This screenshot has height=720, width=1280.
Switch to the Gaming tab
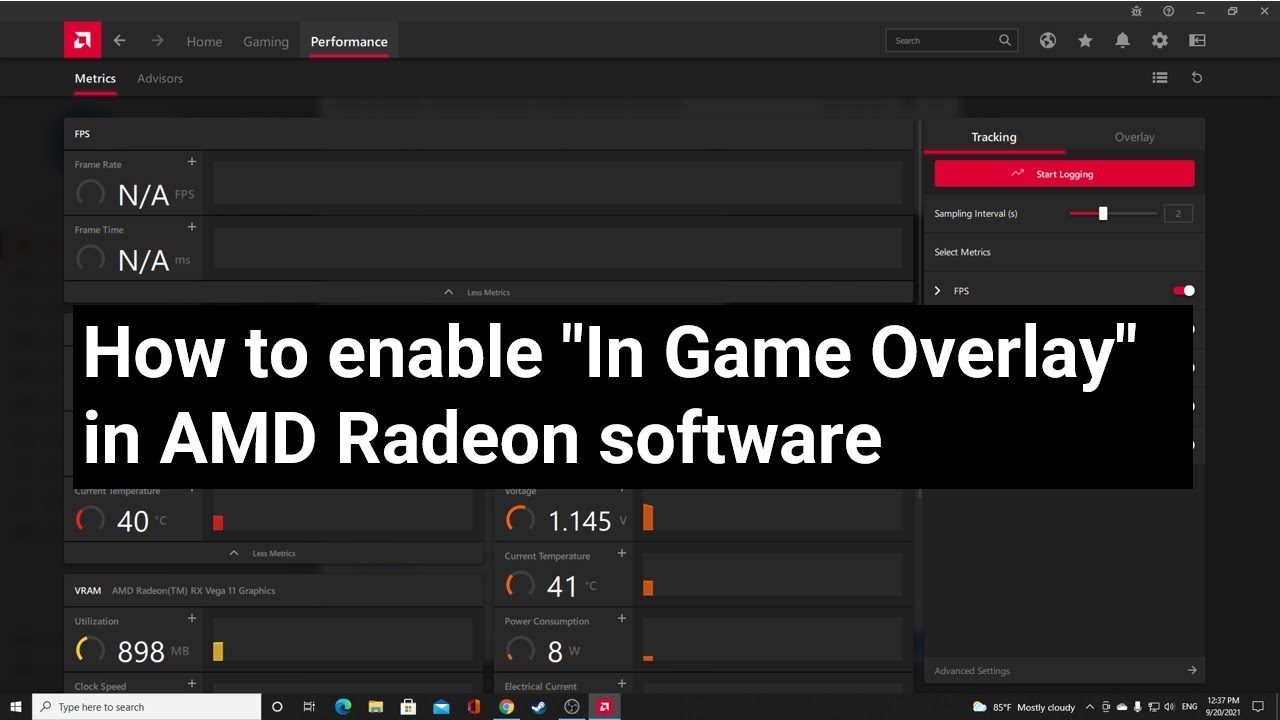(x=266, y=42)
